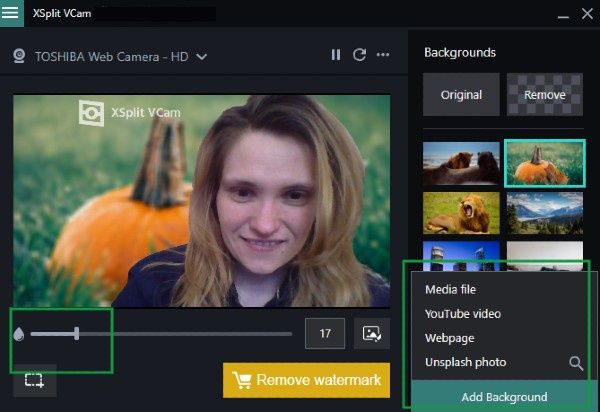Select Unsplash photo from the menu

(465, 362)
